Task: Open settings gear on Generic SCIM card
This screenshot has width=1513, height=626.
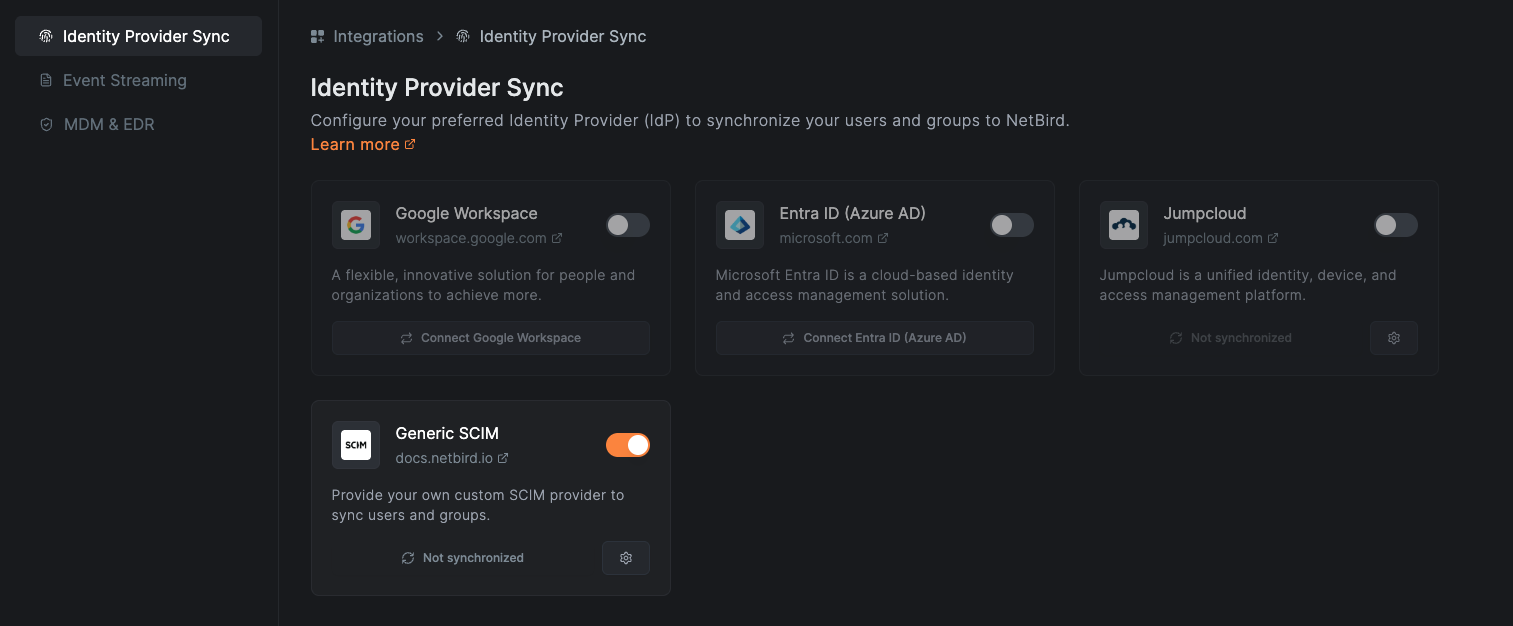Action: (625, 557)
